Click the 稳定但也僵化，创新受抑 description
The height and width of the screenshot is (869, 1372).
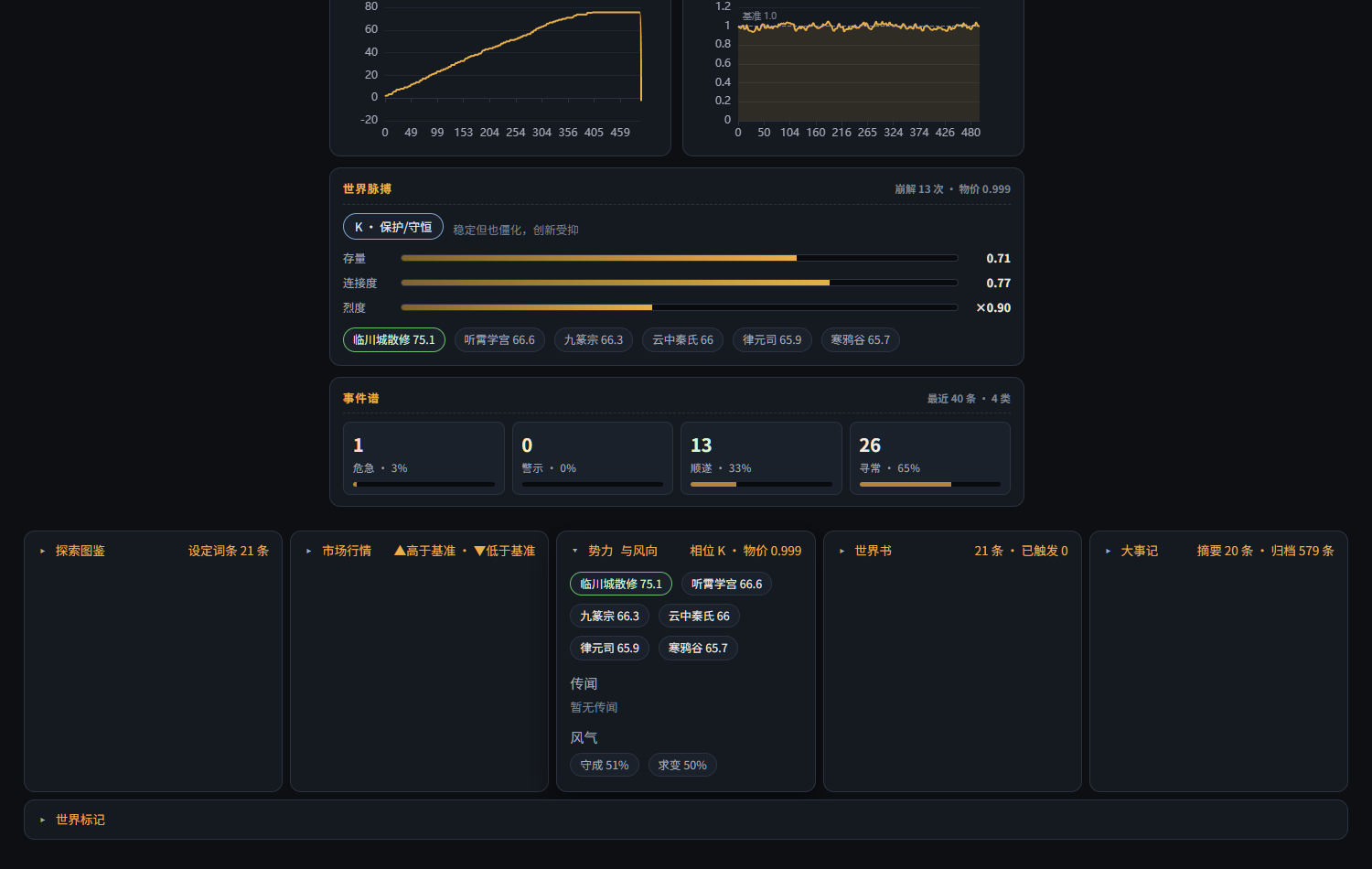[x=516, y=230]
